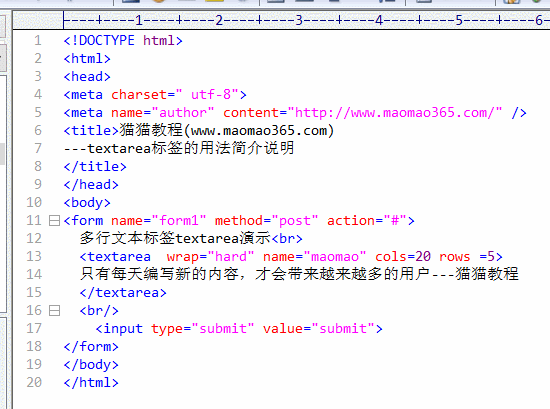Click line number 20 in the gutter

point(34,382)
